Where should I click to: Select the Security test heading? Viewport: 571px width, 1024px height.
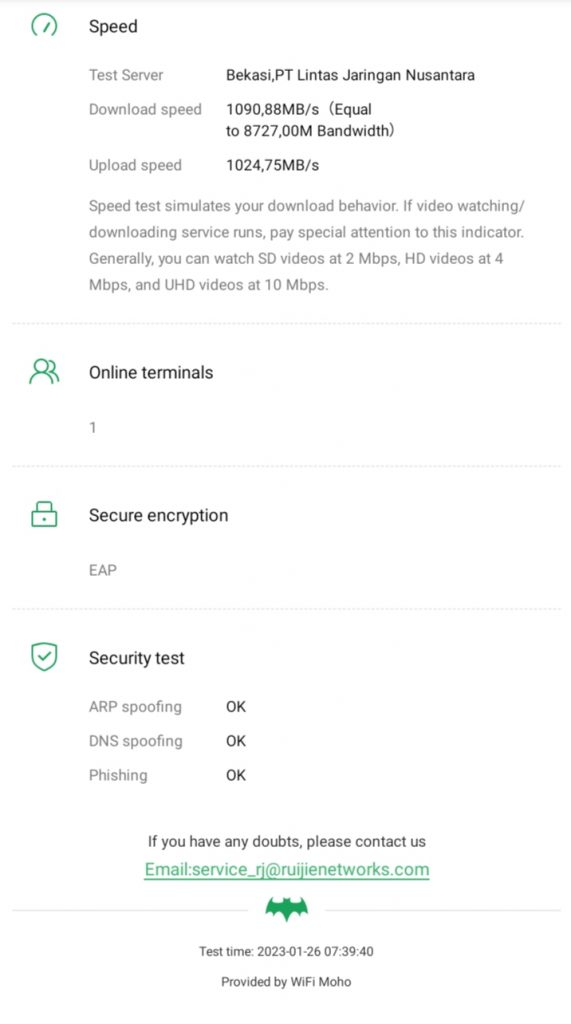(137, 658)
